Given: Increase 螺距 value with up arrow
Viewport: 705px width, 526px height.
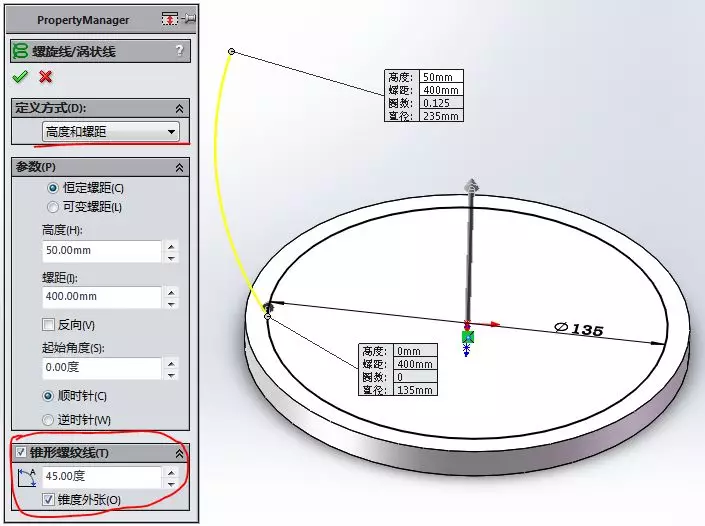Looking at the screenshot, I should [x=171, y=292].
